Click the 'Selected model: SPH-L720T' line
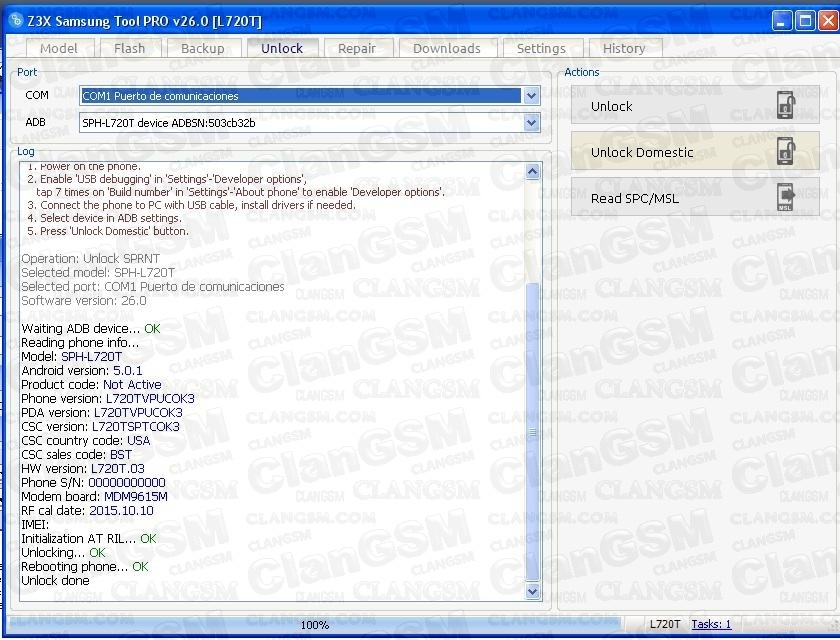Viewport: 840px width, 640px height. pyautogui.click(x=98, y=273)
